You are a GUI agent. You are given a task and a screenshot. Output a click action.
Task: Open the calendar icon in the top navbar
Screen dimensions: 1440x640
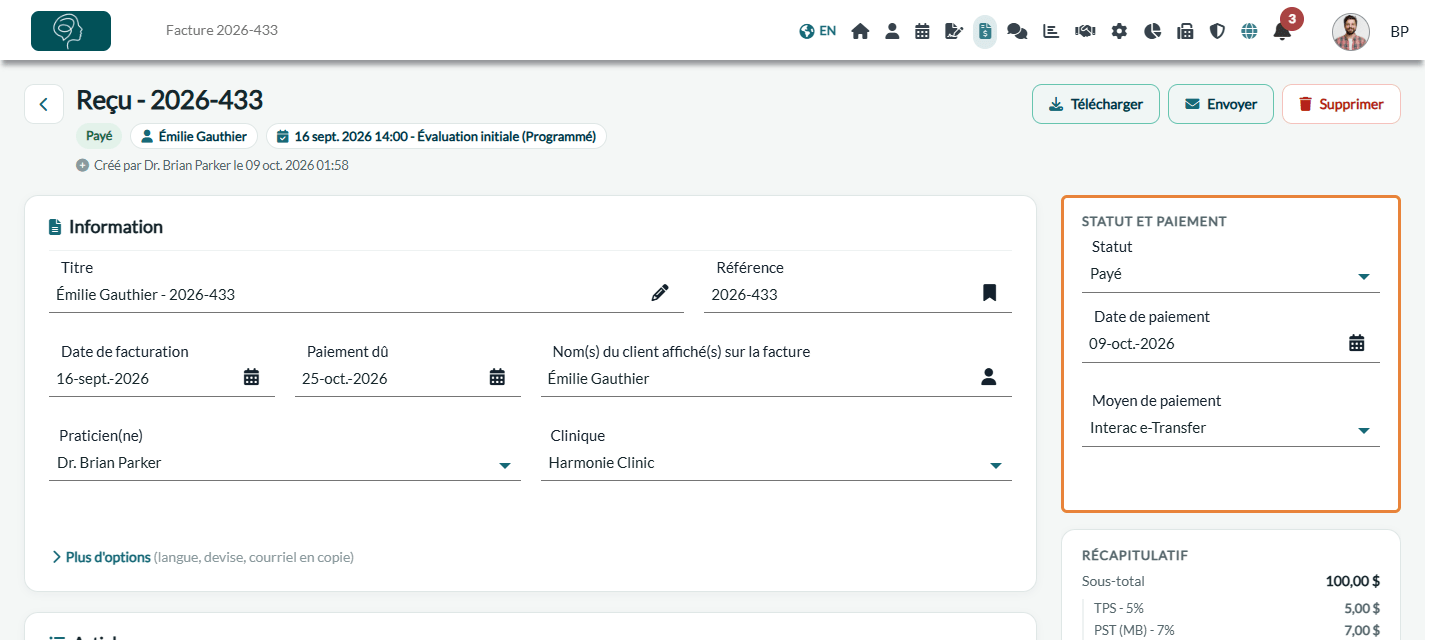[923, 31]
